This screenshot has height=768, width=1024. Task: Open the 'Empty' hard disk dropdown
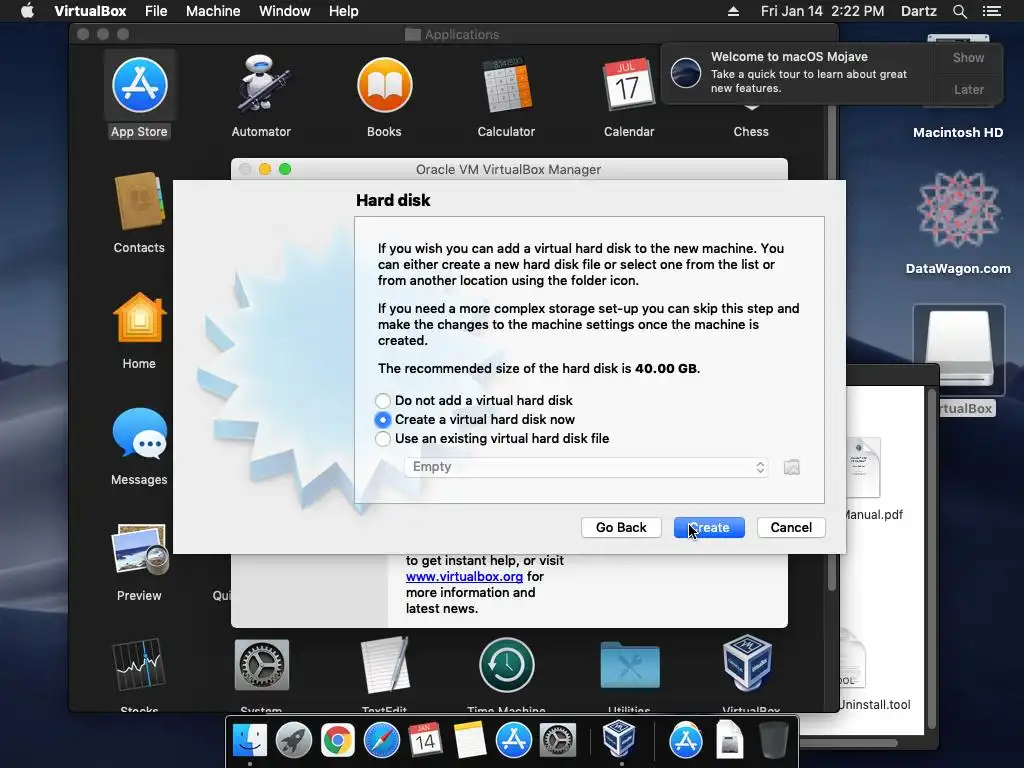pyautogui.click(x=586, y=467)
